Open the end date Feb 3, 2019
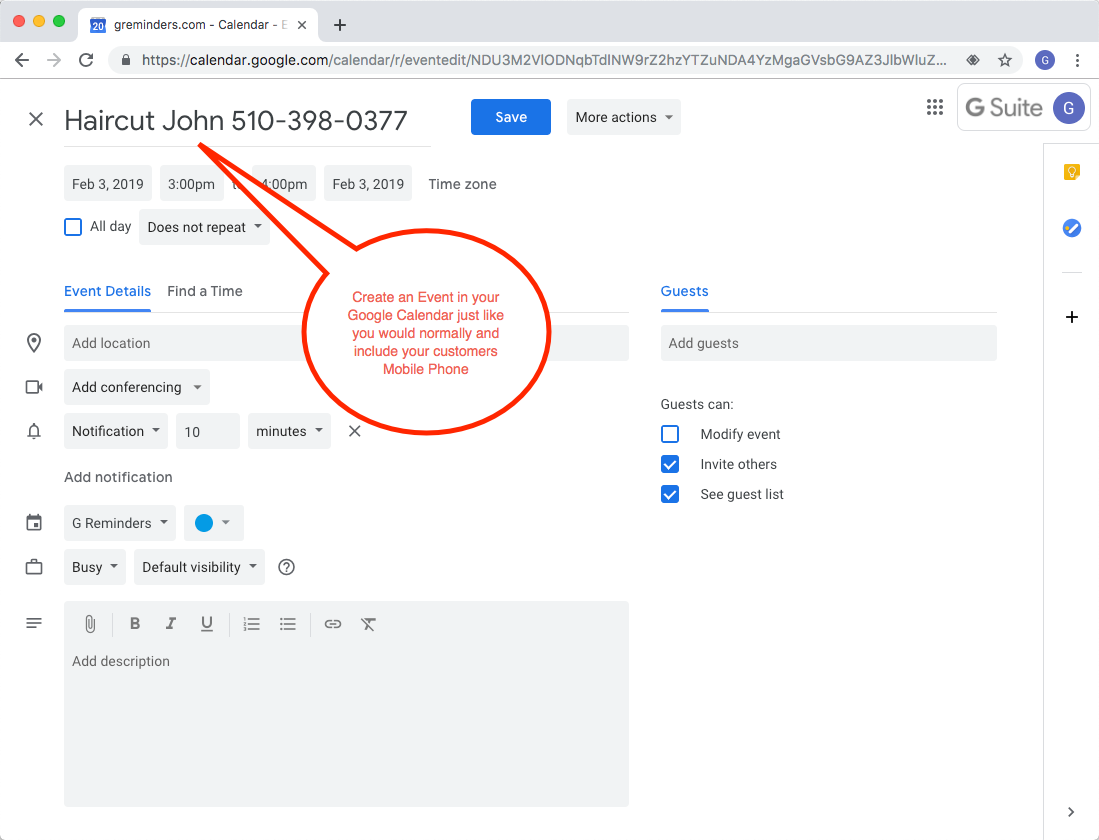This screenshot has width=1099, height=840. [x=368, y=184]
